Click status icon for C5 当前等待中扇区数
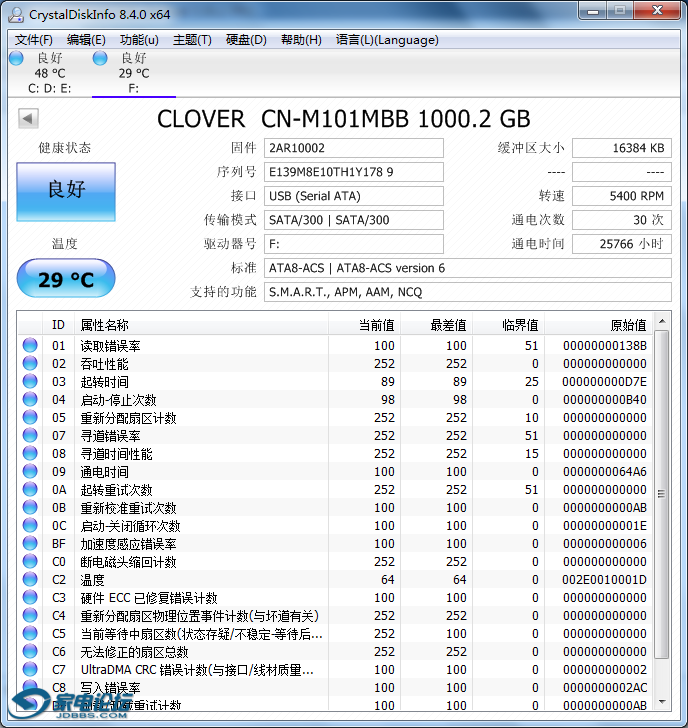 (x=30, y=633)
